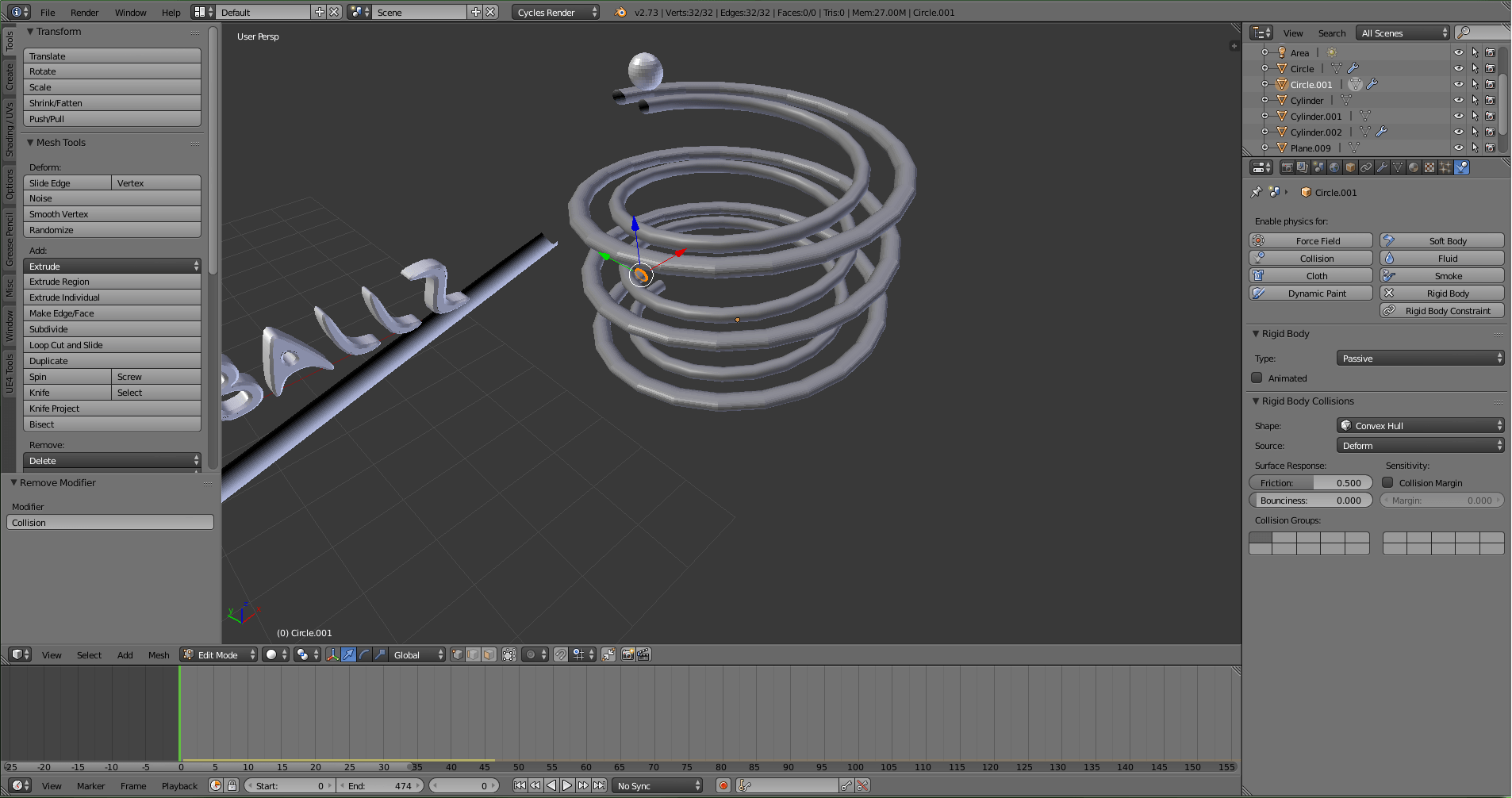Viewport: 1512px width, 798px height.
Task: Switch to vertex select mode
Action: tap(458, 654)
